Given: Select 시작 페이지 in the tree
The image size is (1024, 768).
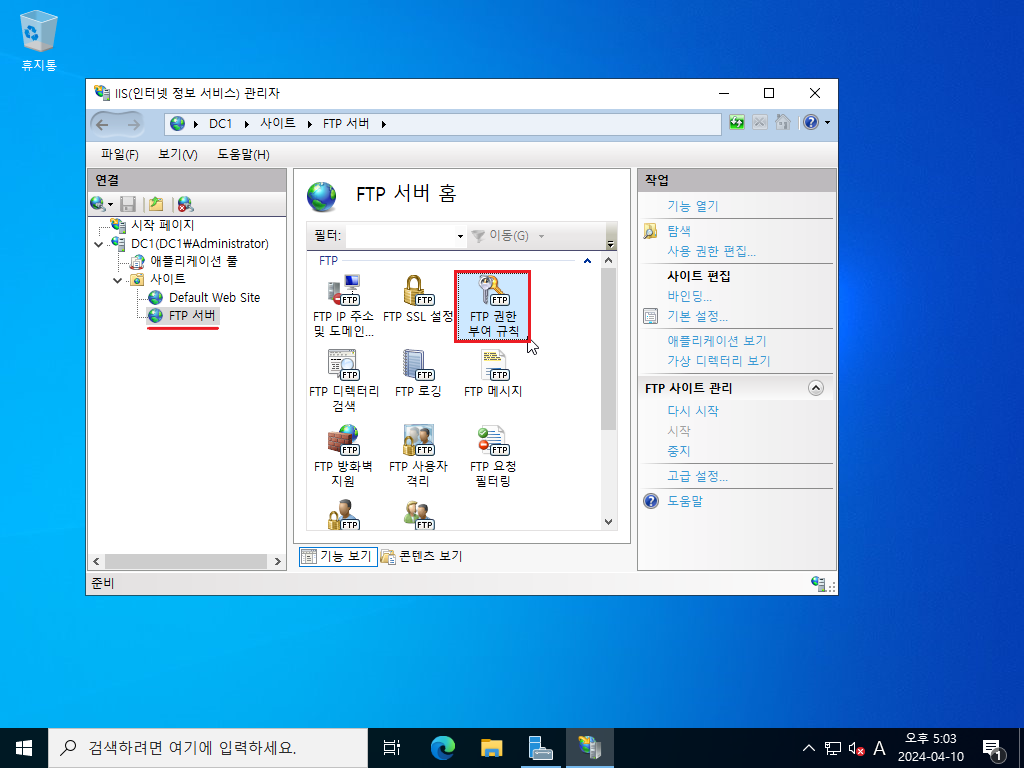Looking at the screenshot, I should click(x=162, y=225).
